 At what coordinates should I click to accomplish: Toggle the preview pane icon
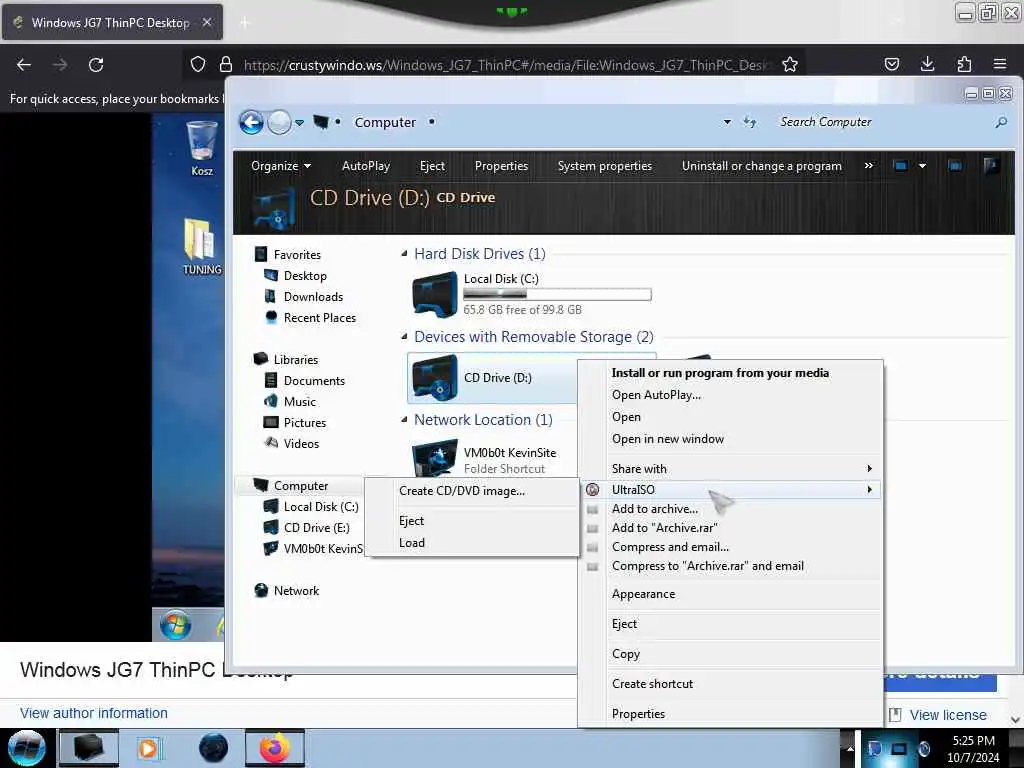[955, 166]
